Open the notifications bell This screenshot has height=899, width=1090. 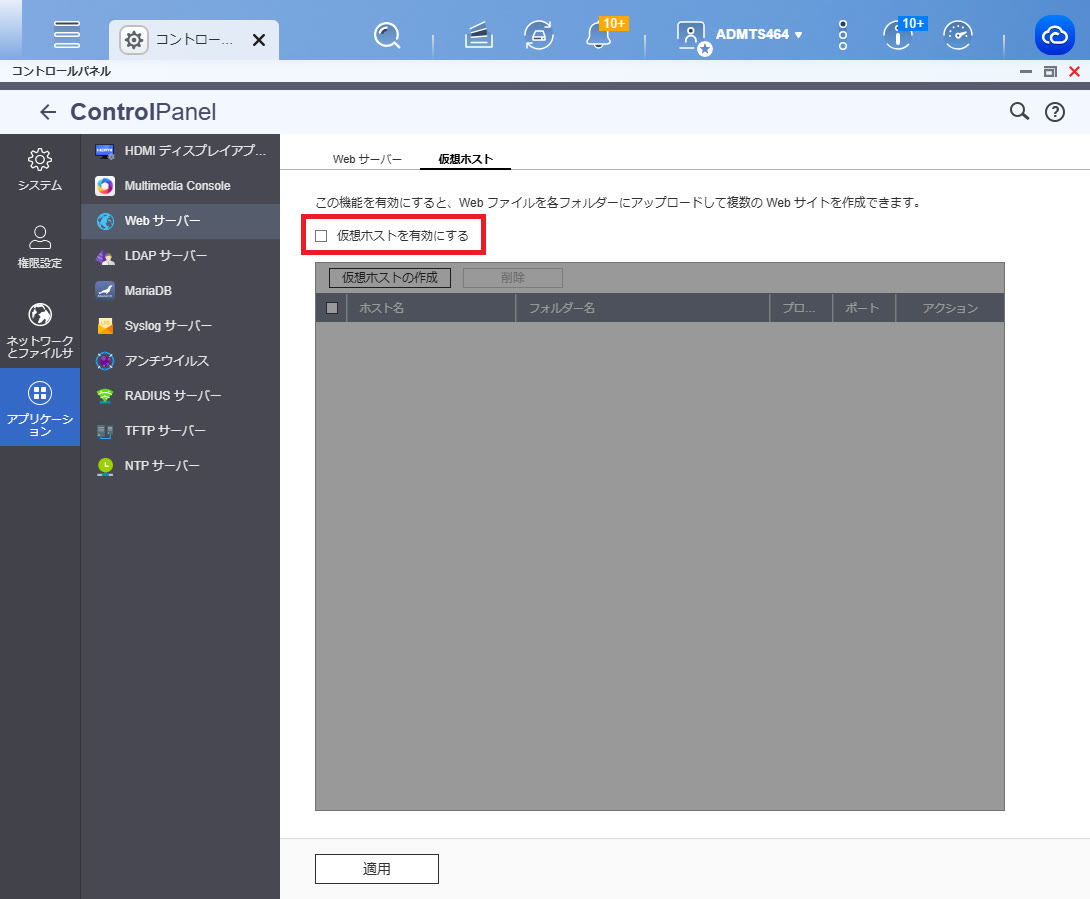[x=599, y=36]
